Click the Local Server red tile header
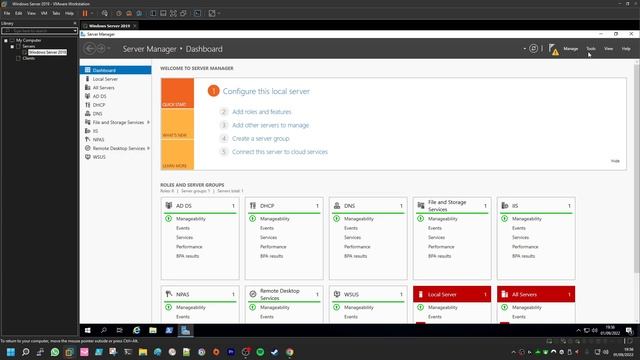Image resolution: width=640 pixels, height=360 pixels. (452, 294)
